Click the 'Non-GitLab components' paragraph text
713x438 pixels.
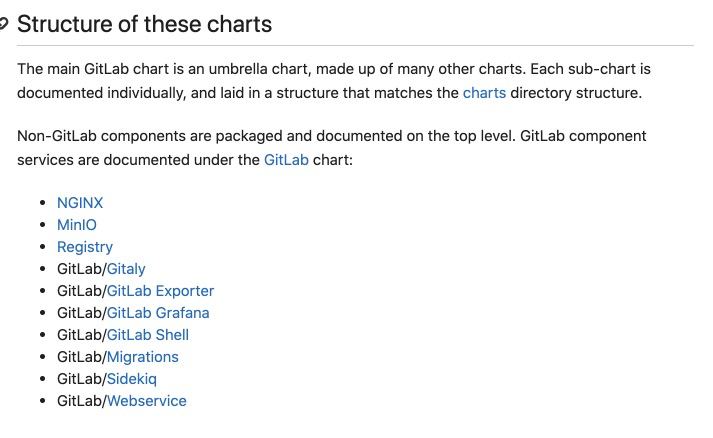[332, 148]
